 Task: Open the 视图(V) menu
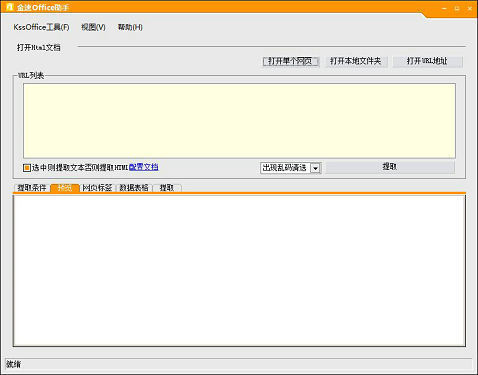[93, 27]
